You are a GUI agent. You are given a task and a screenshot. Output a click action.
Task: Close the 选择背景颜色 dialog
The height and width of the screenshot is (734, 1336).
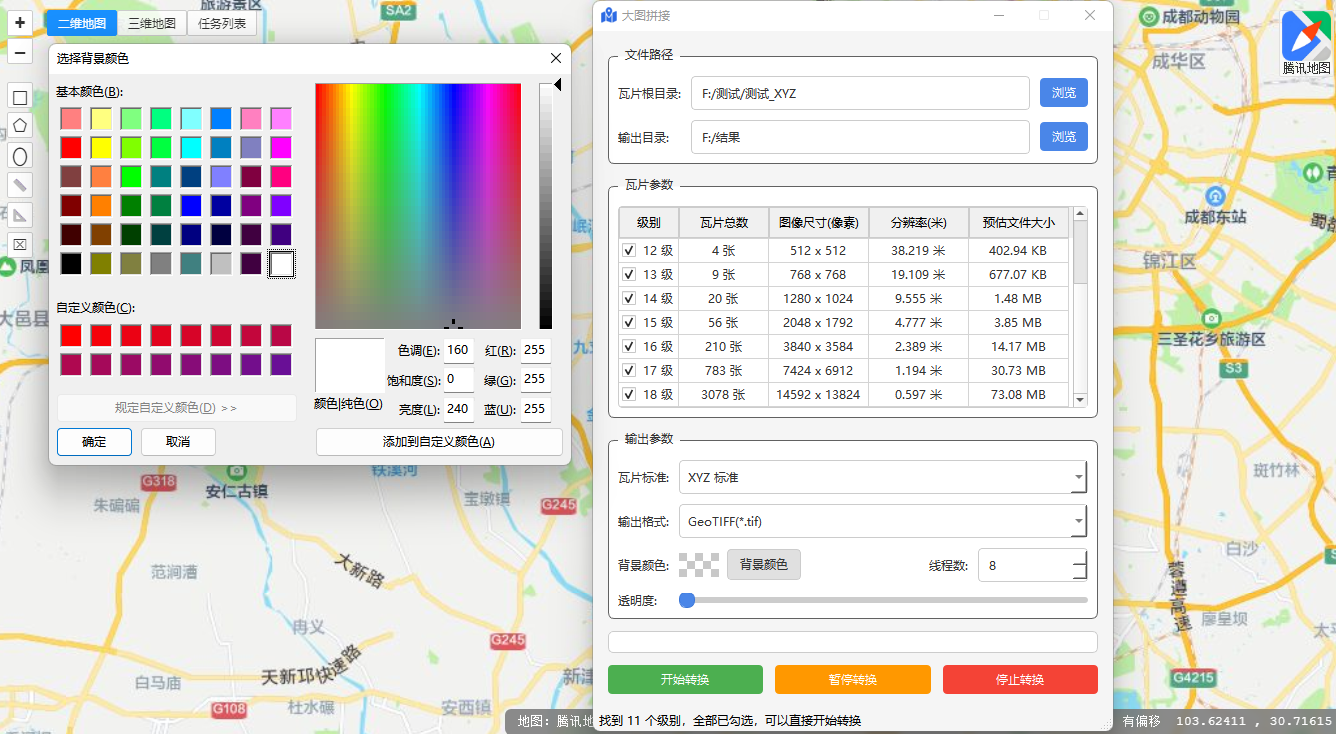(556, 59)
